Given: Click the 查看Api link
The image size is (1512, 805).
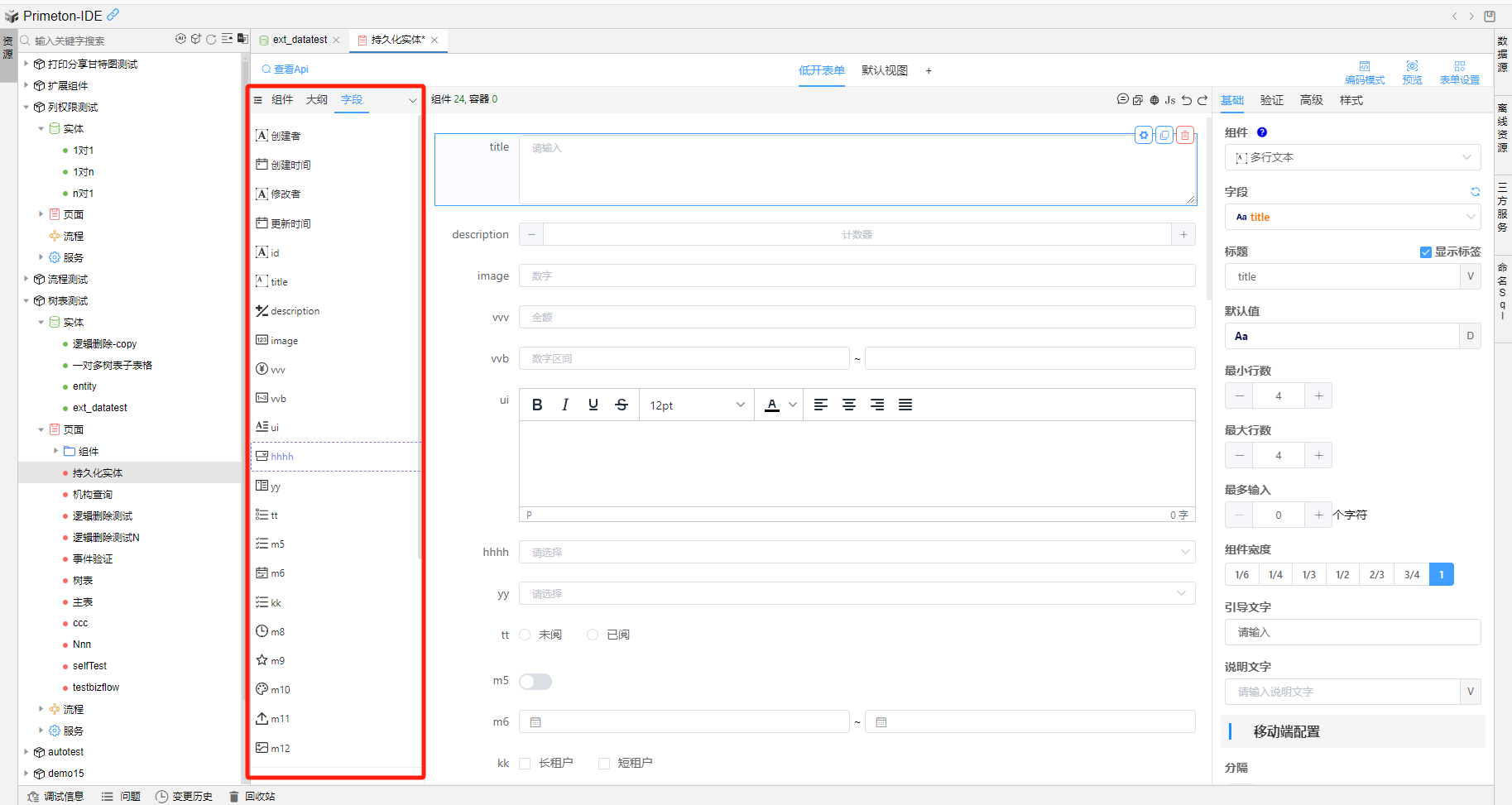Looking at the screenshot, I should pyautogui.click(x=286, y=69).
